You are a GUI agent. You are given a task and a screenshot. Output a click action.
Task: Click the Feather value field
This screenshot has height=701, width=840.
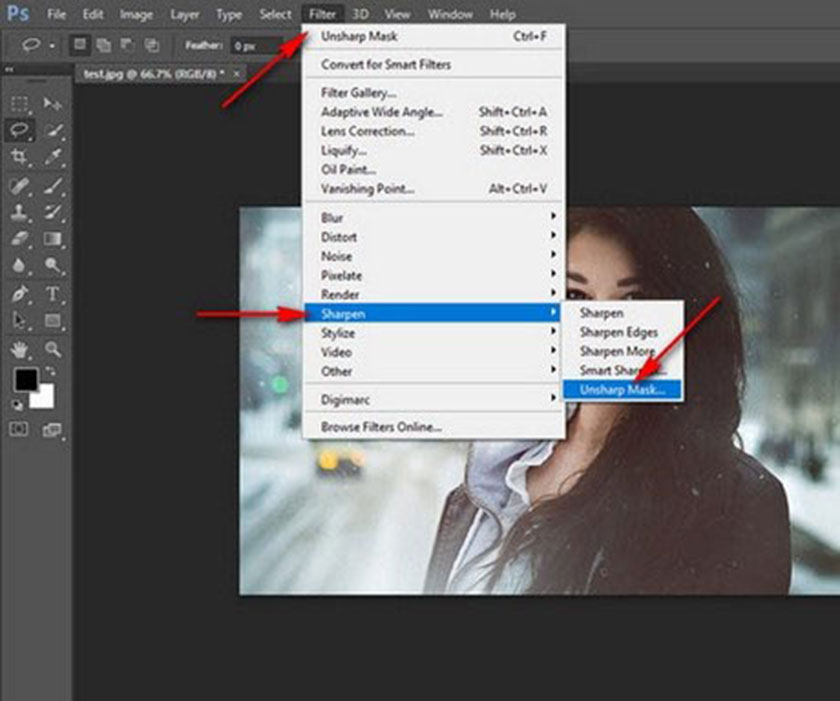pyautogui.click(x=256, y=46)
